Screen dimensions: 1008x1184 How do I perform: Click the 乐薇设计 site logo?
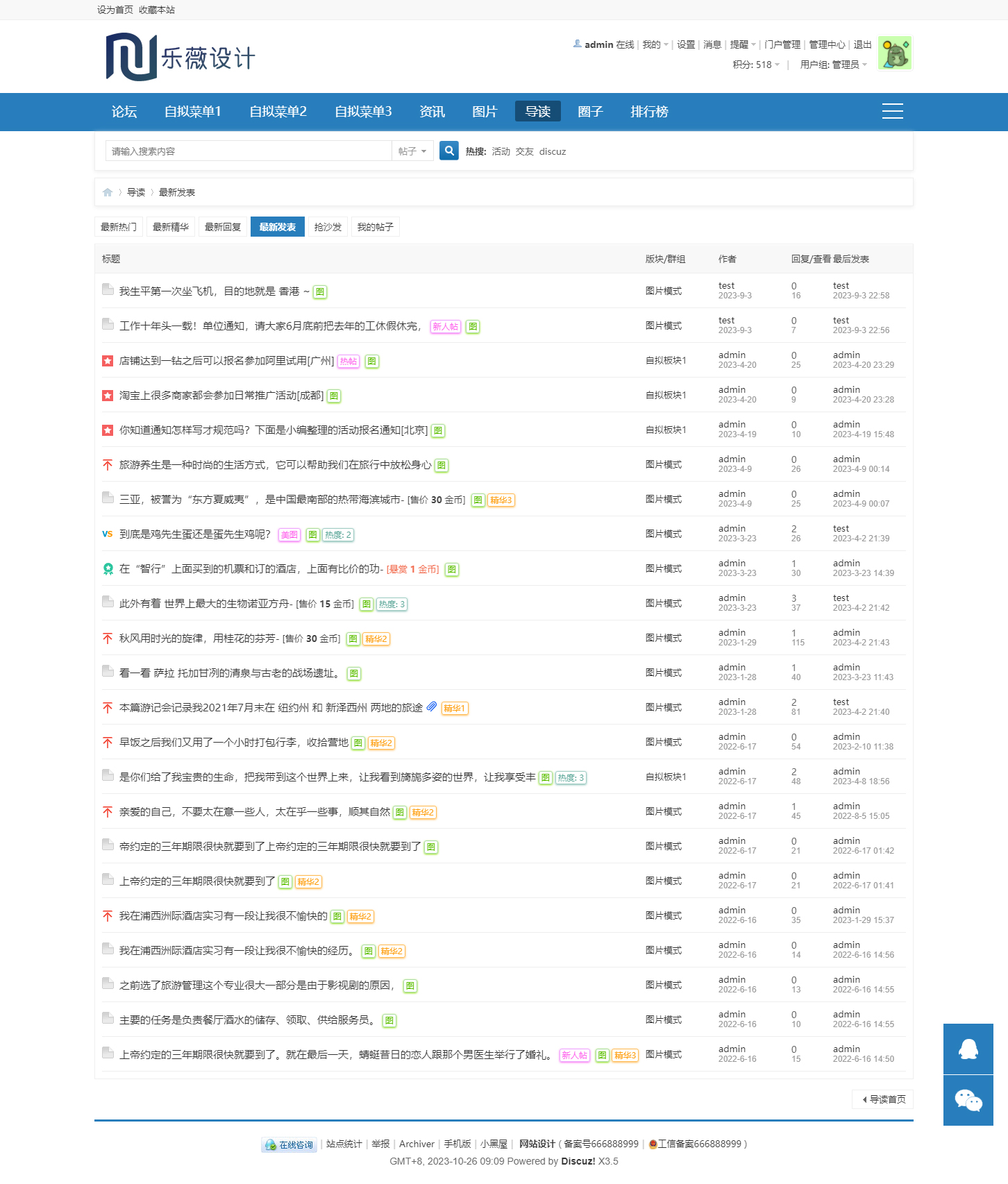point(180,57)
